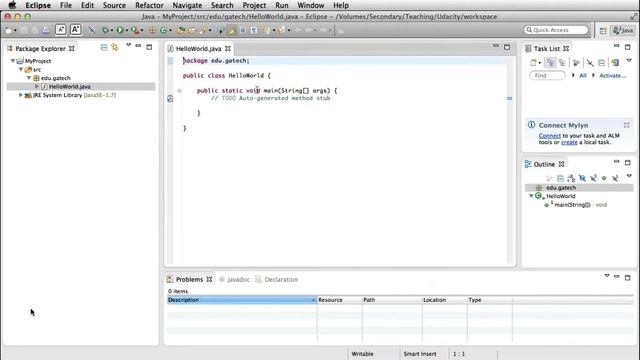Open the Refactor menu
Viewport: 640px width, 360px height.
coord(149,5)
